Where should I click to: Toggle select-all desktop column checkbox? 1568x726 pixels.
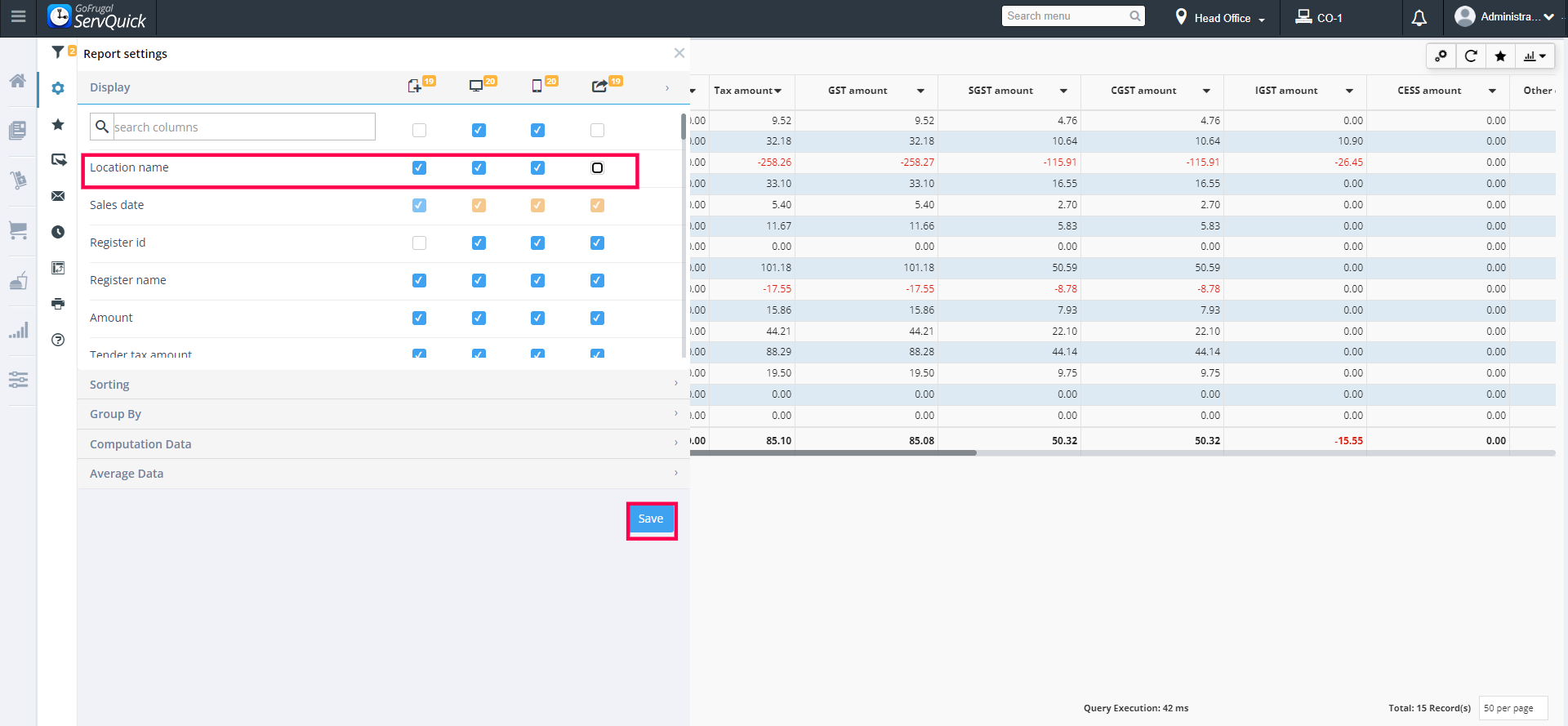tap(479, 130)
